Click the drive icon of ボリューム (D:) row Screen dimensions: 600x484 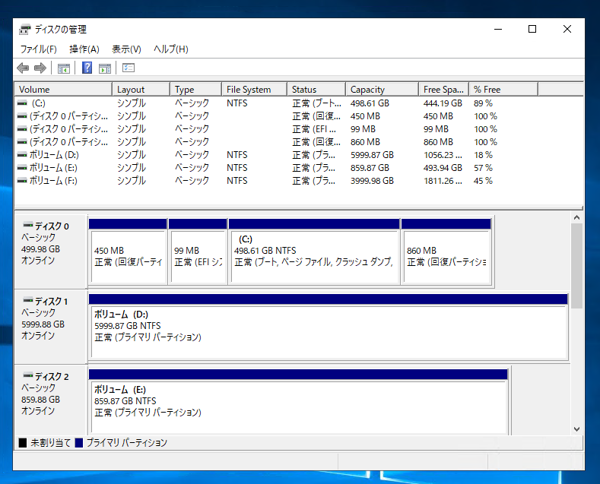click(22, 155)
